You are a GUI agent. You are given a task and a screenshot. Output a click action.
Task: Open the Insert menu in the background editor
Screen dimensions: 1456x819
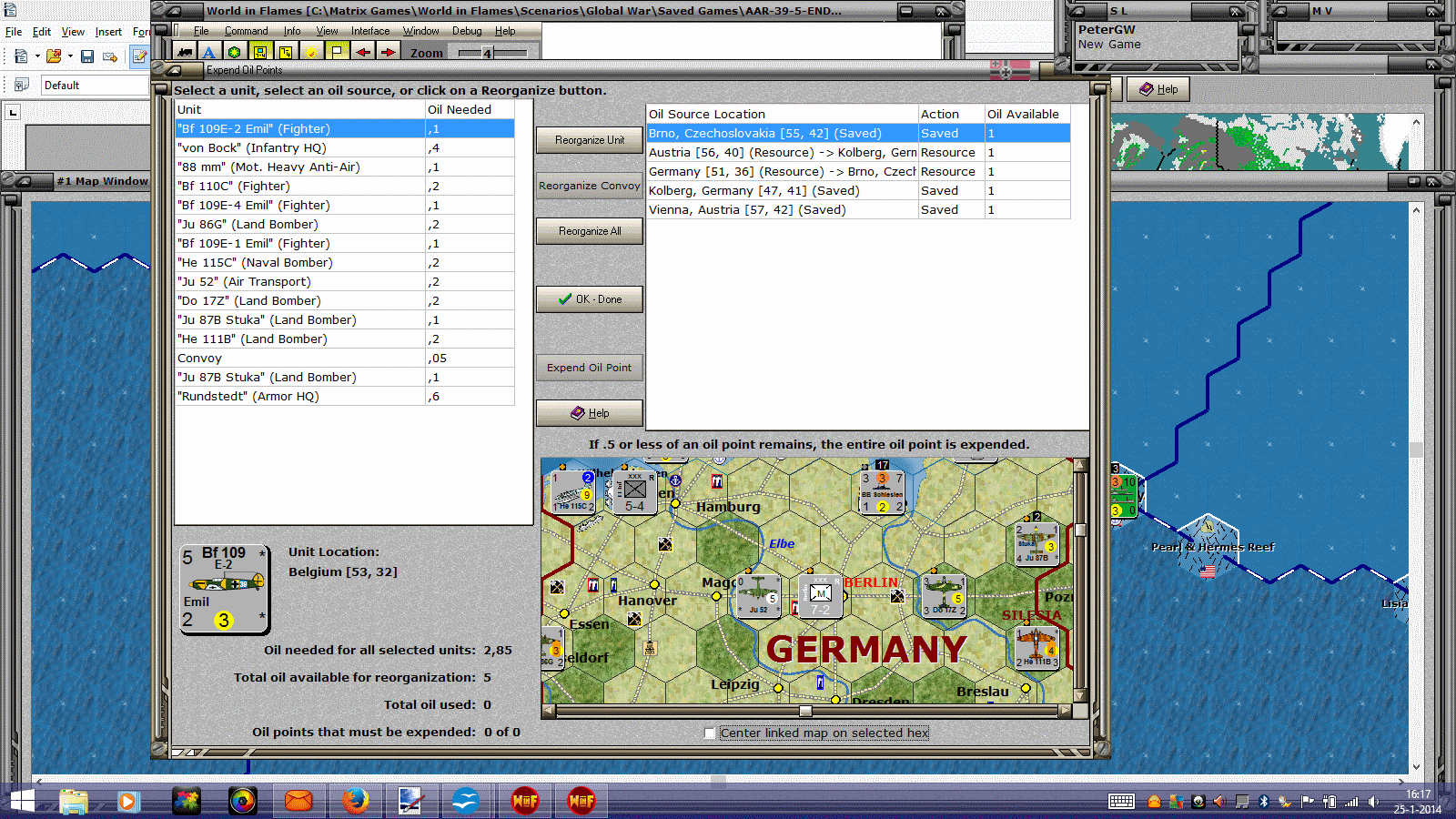tap(108, 32)
